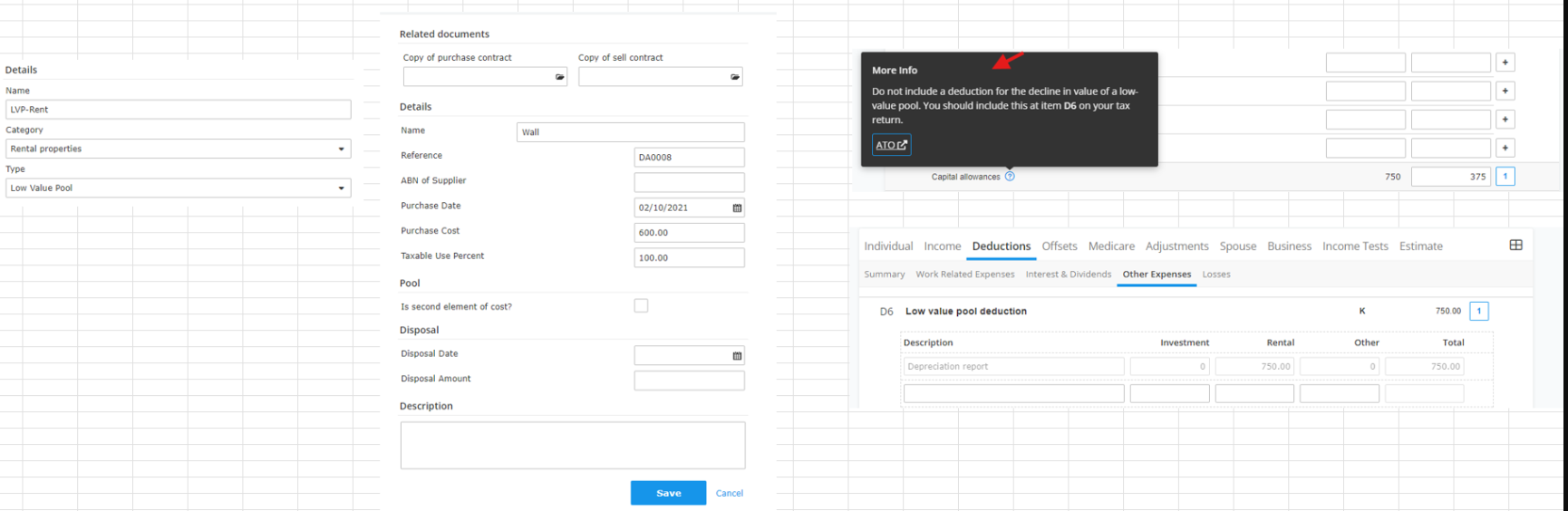This screenshot has width=1568, height=511.
Task: Open the Offsets tab
Action: tap(1060, 246)
